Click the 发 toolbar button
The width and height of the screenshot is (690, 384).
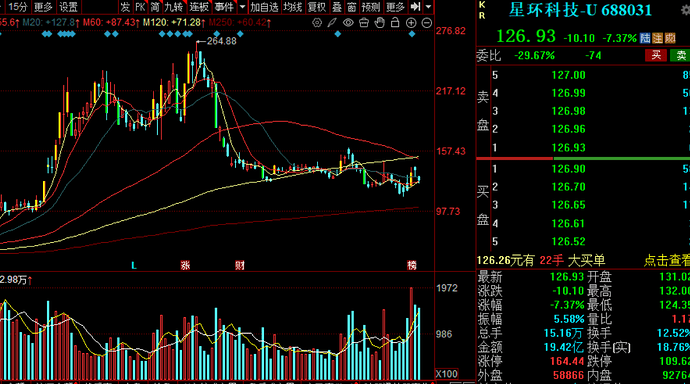(125, 7)
